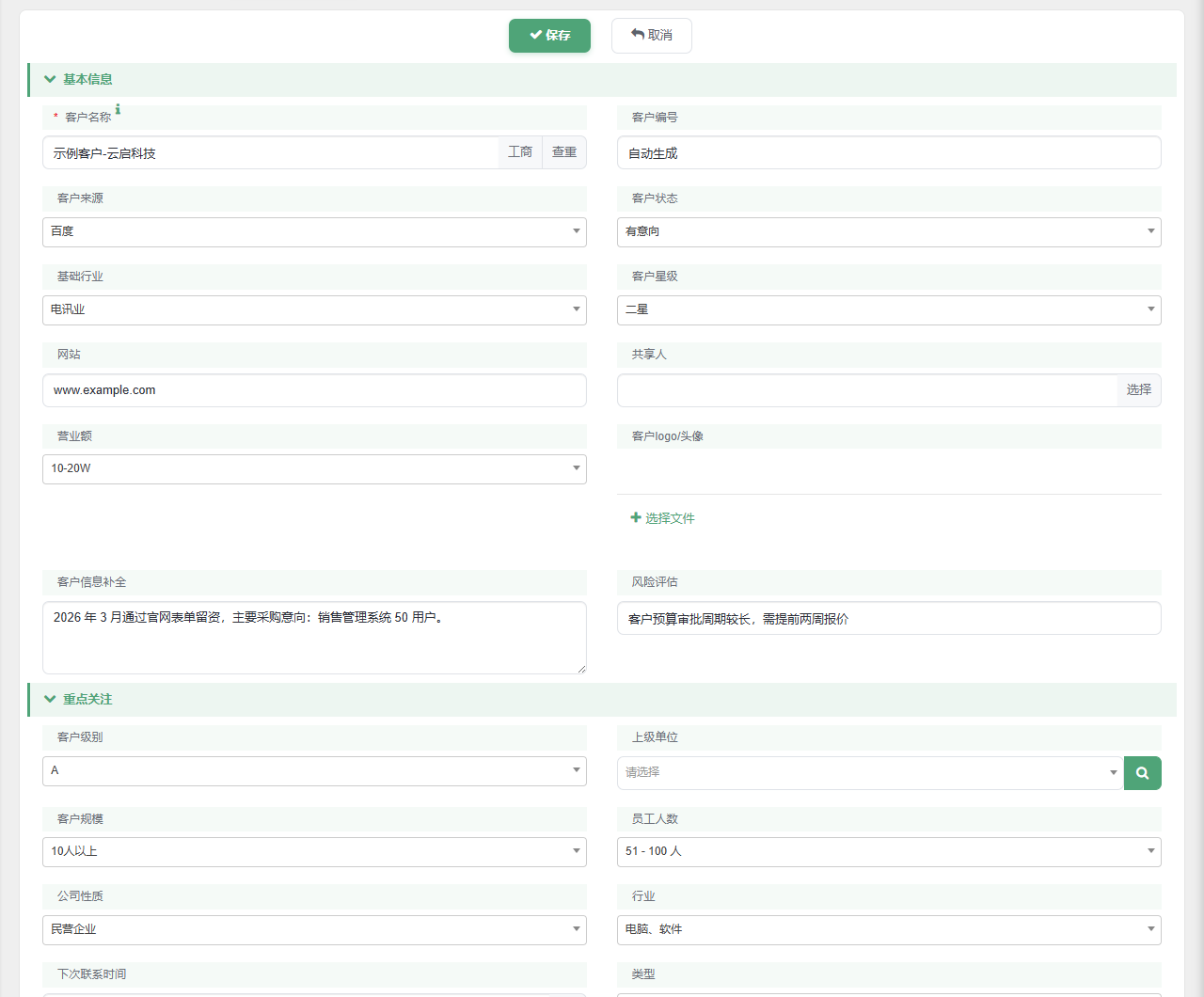Click the 工商 lookup button
The width and height of the screenshot is (1204, 997).
520,152
